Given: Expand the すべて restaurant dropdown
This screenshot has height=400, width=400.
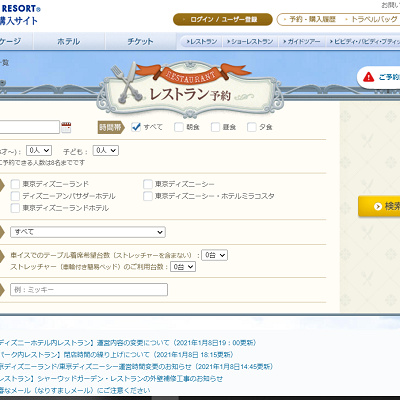Looking at the screenshot, I should pos(88,232).
